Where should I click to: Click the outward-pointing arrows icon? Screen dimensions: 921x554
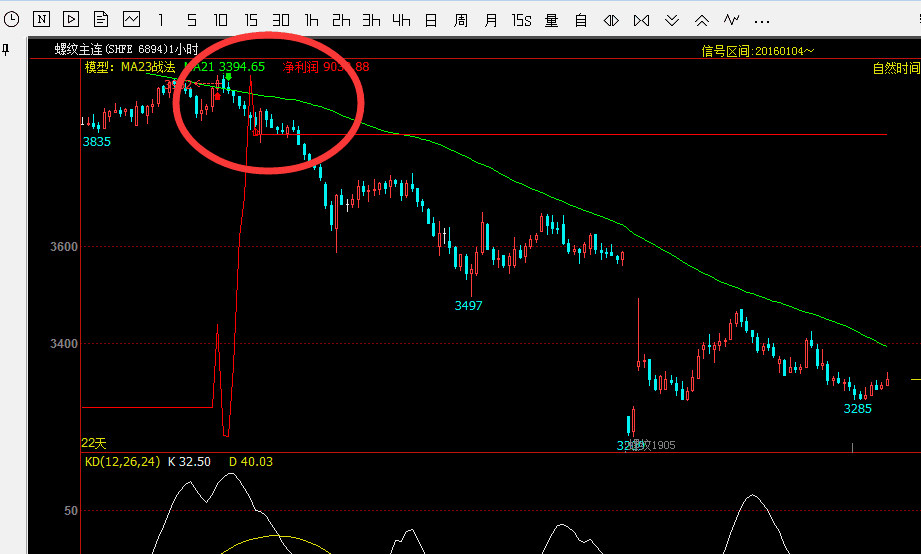click(x=611, y=19)
